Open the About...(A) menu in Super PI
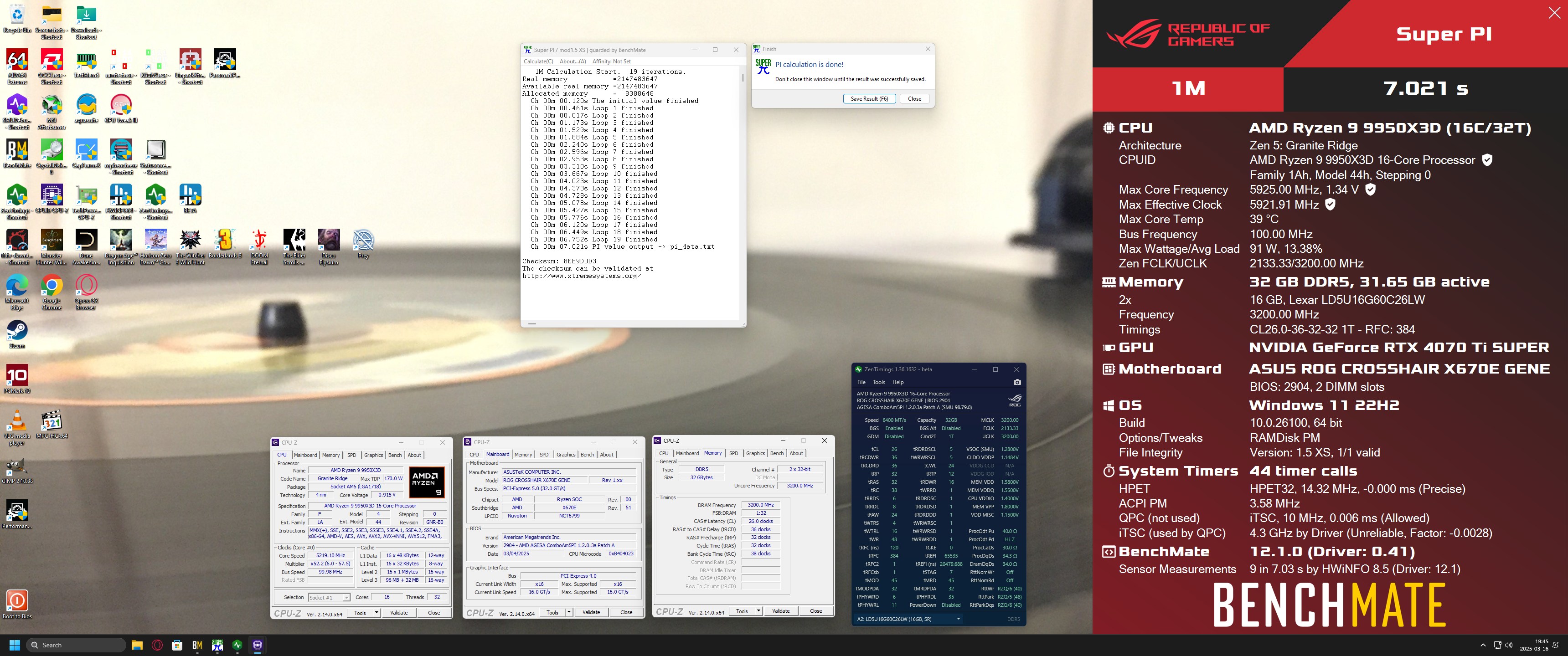 point(572,61)
